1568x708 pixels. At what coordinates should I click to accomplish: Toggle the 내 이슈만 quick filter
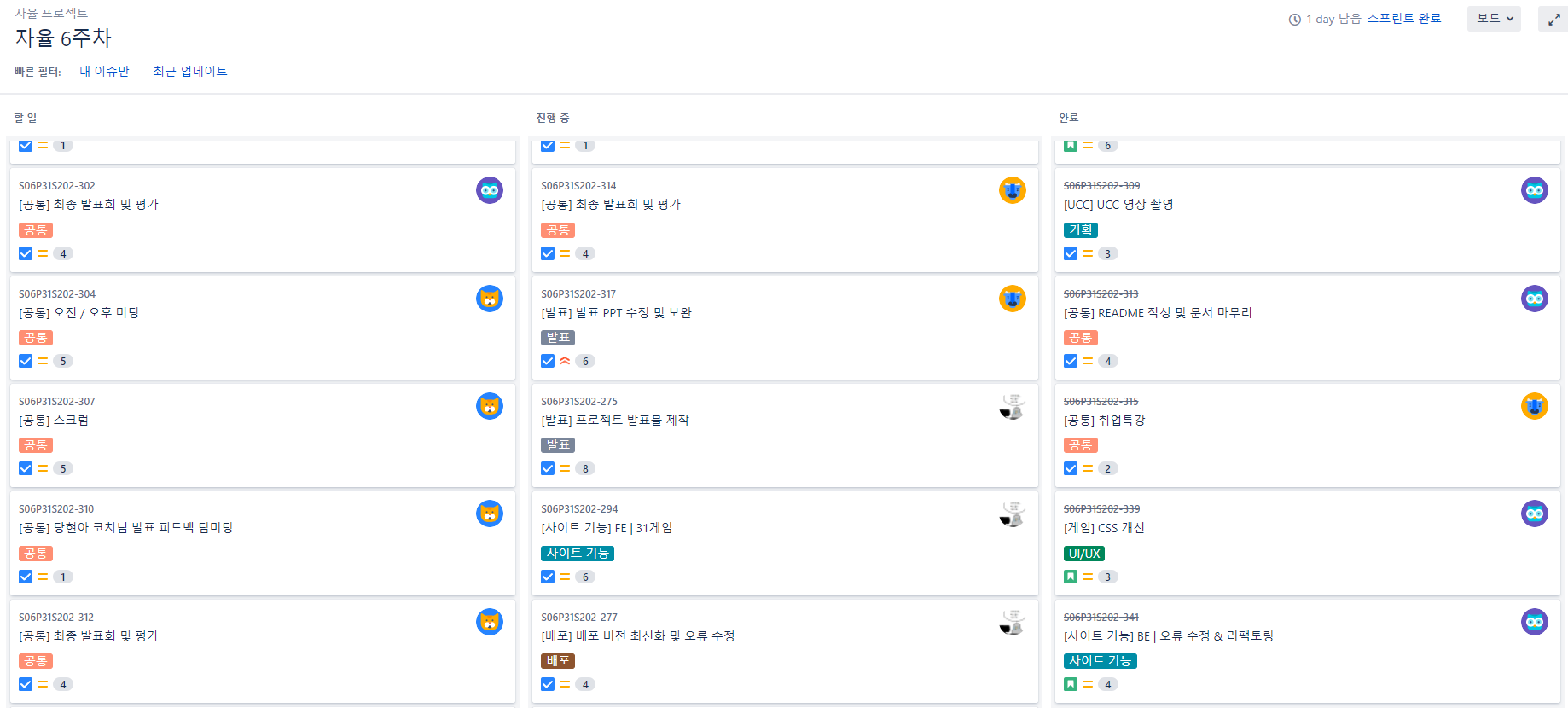(x=104, y=71)
